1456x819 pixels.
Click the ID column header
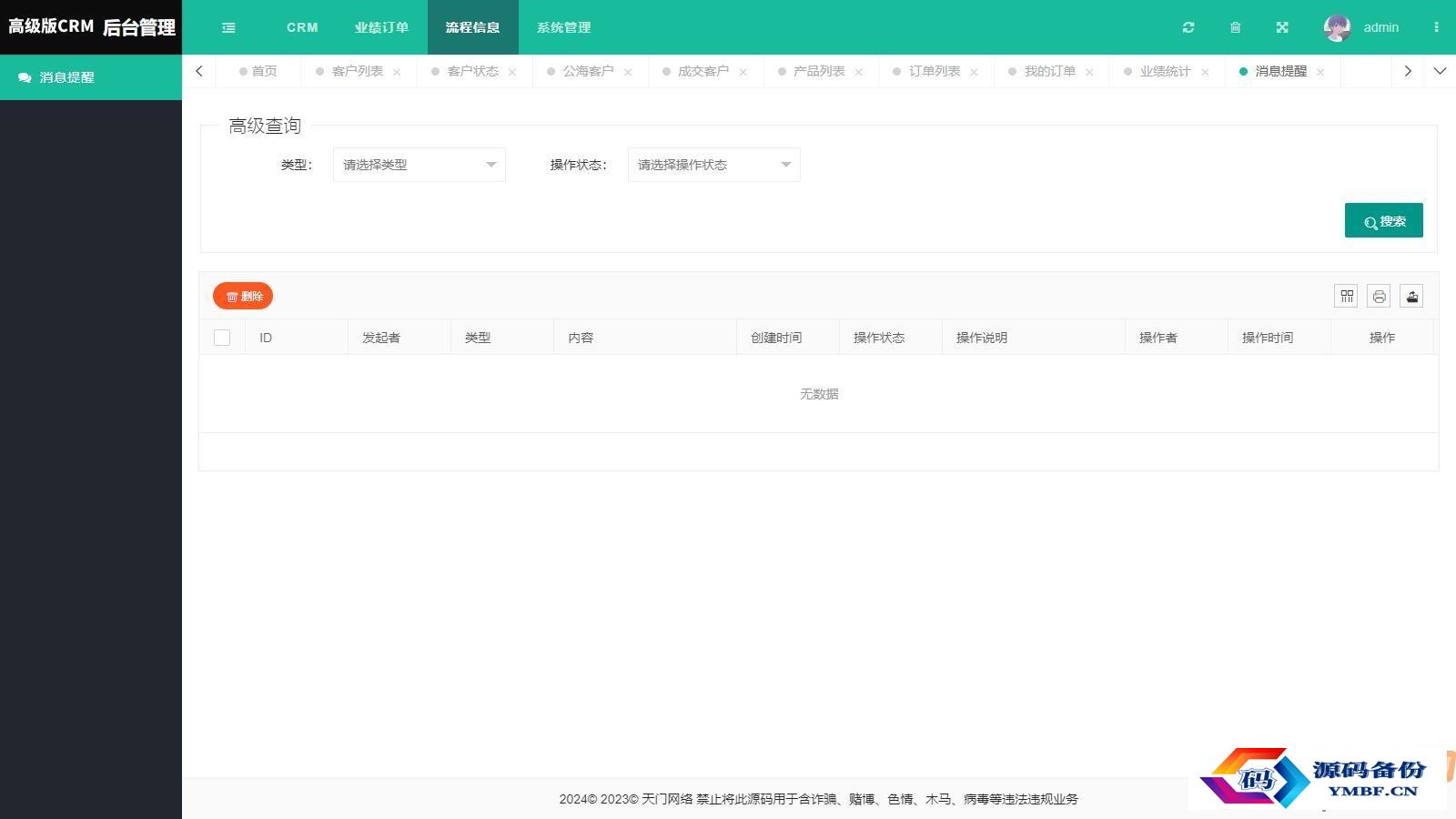tap(297, 338)
